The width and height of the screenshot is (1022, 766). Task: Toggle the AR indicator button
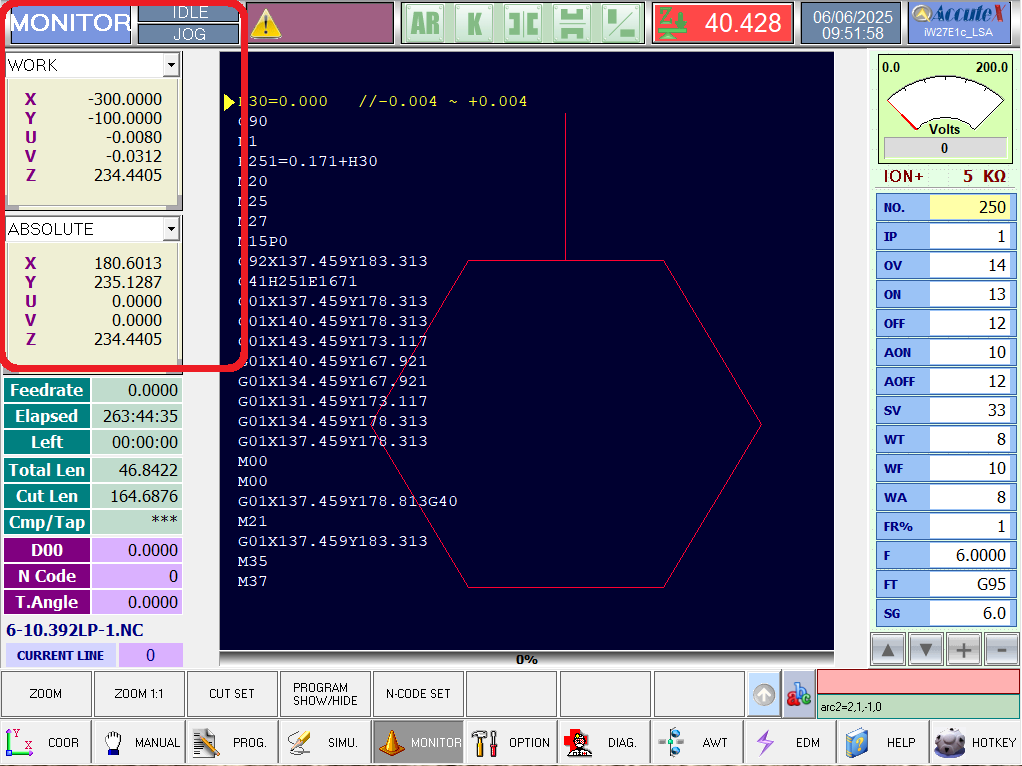click(426, 23)
